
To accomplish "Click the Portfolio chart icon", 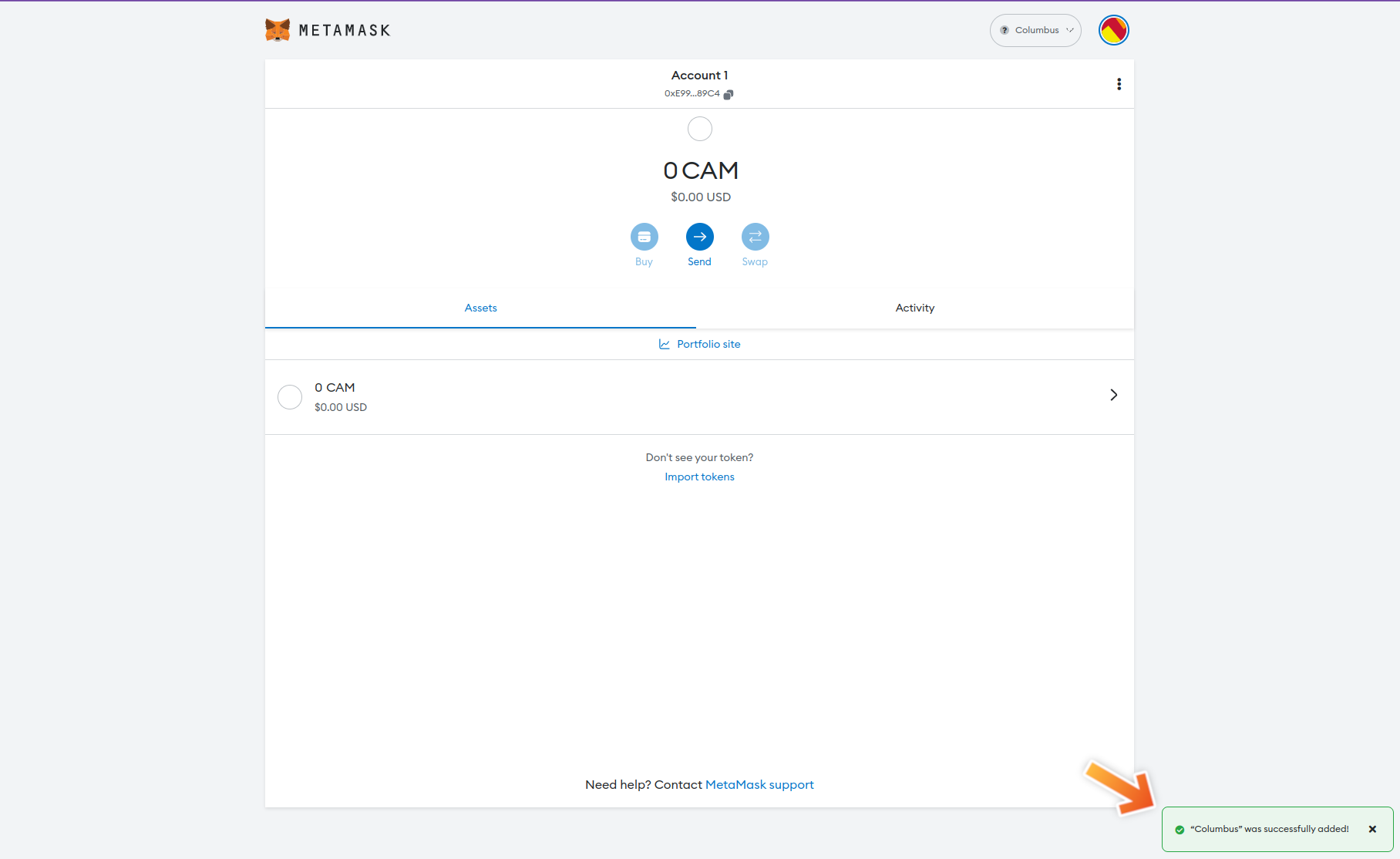I will (x=664, y=344).
